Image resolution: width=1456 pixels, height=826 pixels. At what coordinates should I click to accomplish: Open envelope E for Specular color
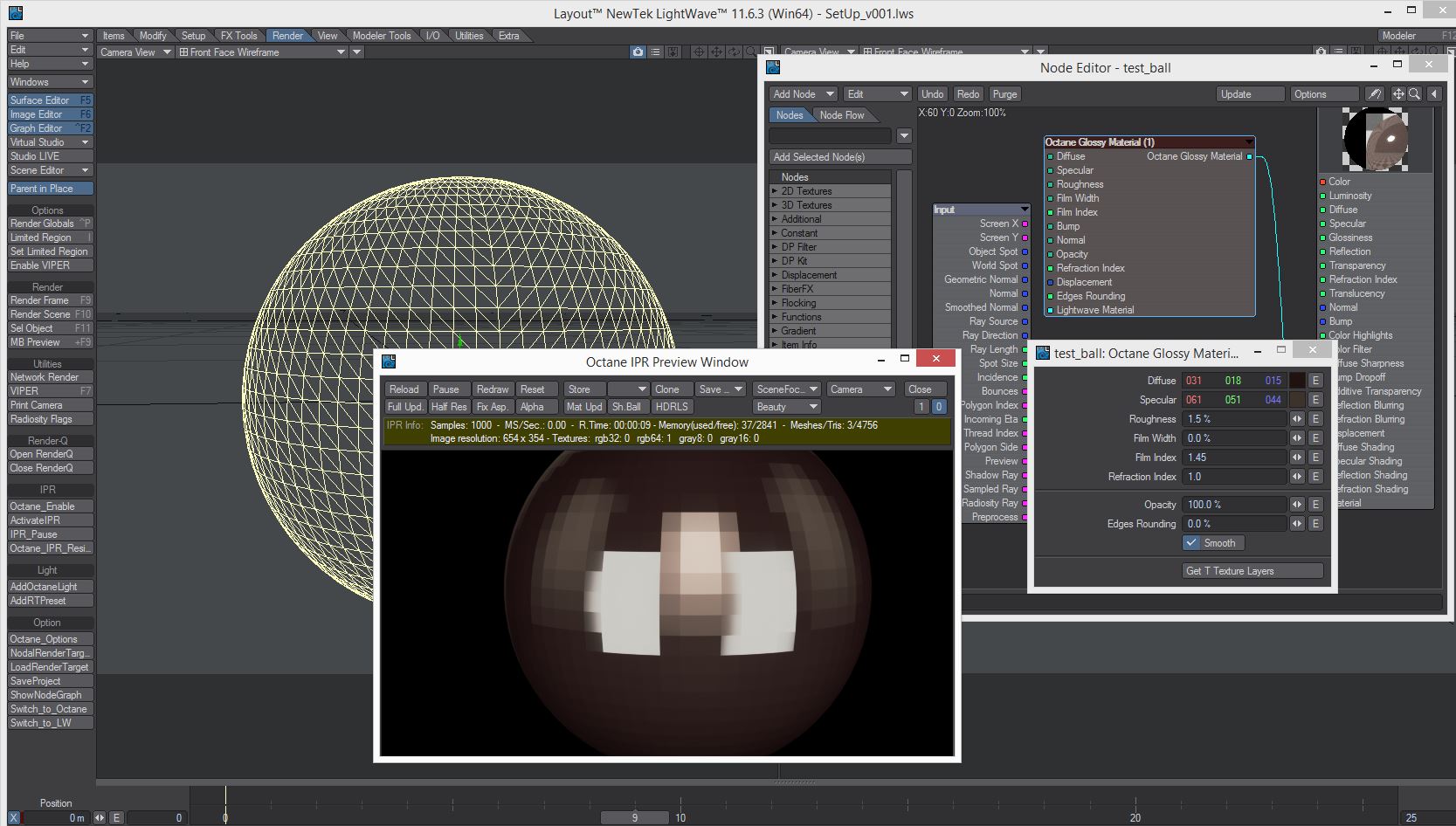(x=1315, y=400)
